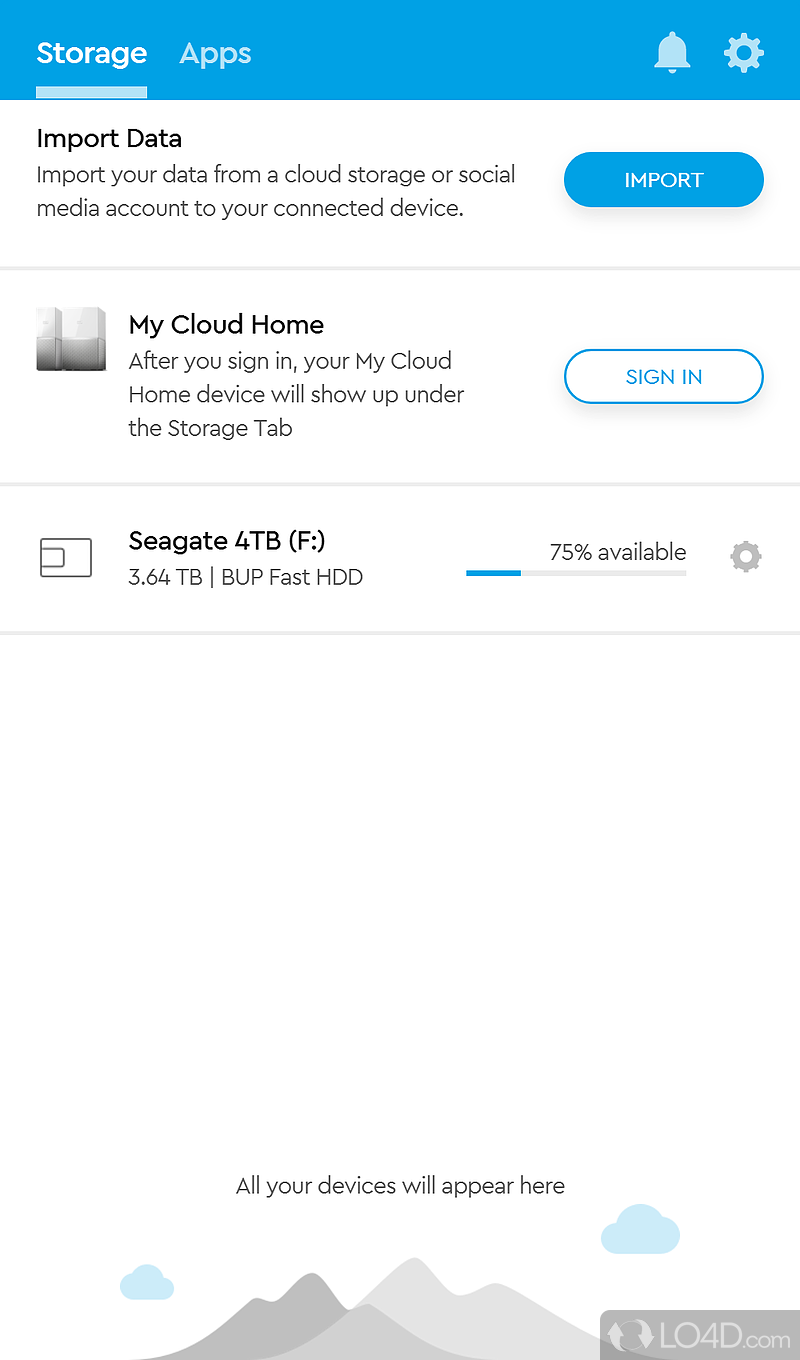The image size is (800, 1360).
Task: Click the 75% available text label
Action: tap(617, 552)
